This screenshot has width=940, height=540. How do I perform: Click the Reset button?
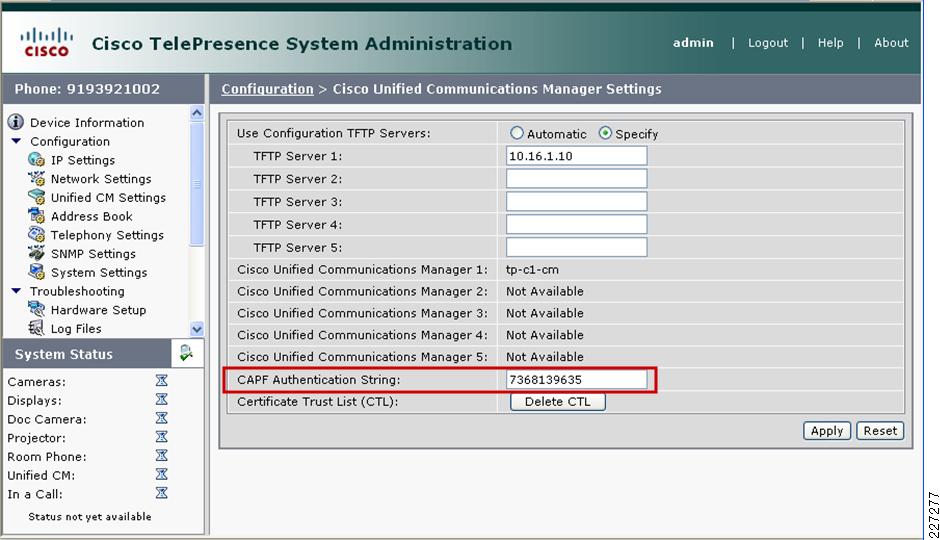click(880, 430)
